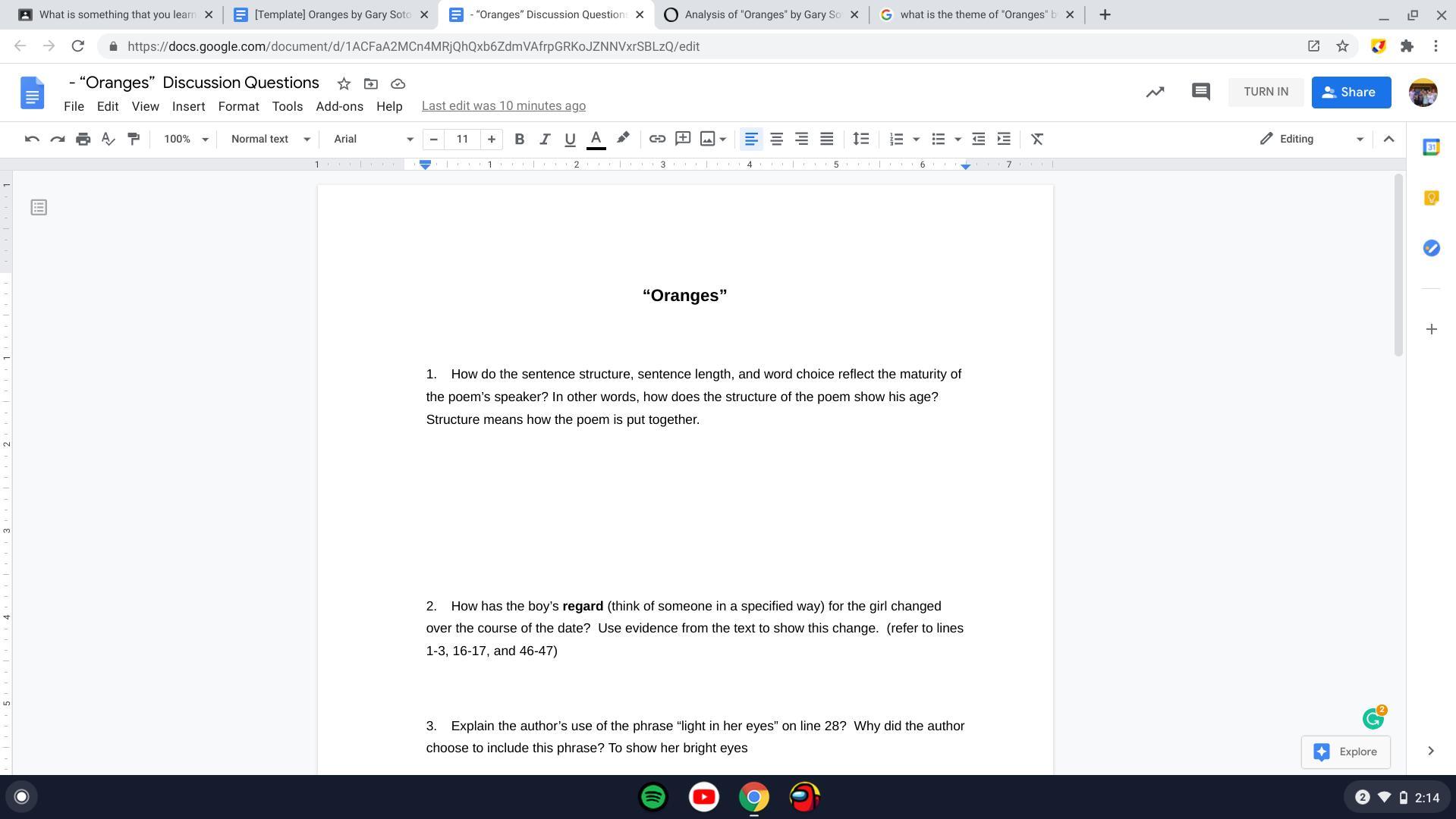Decrease the font size

pos(433,139)
